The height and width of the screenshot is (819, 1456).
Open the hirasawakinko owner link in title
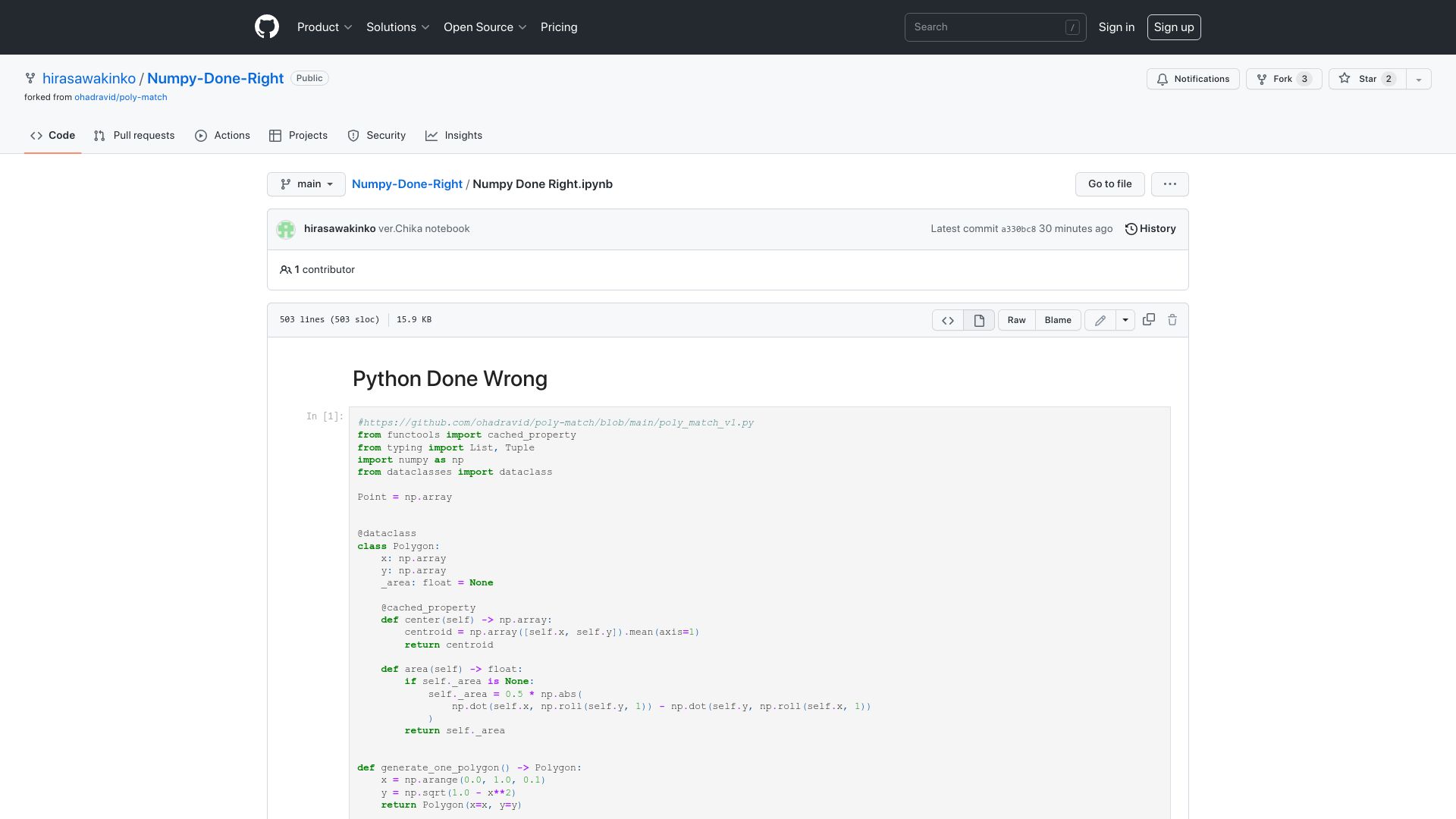(89, 79)
